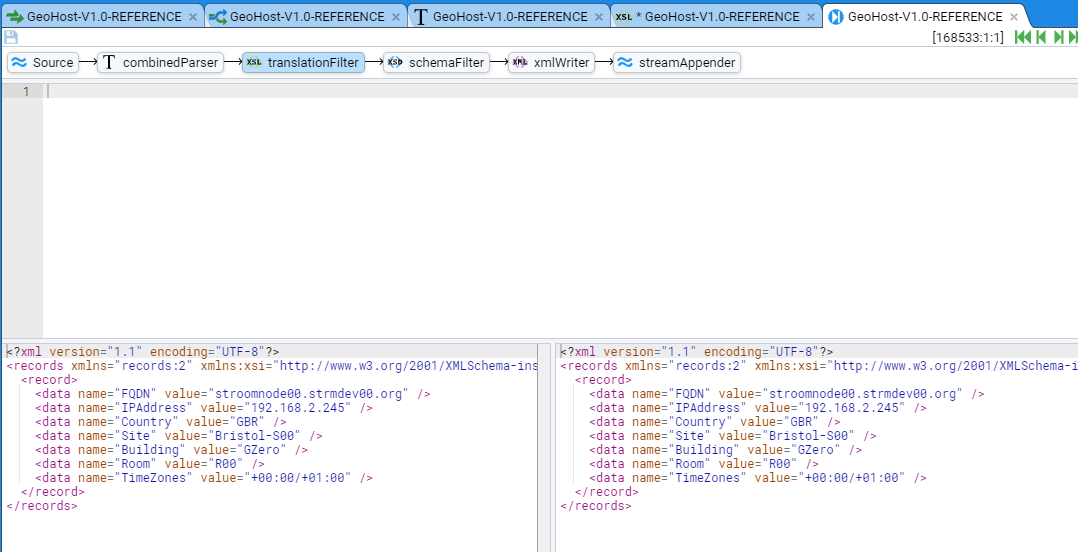This screenshot has height=552, width=1078.
Task: Close the text converter GeoHost tab
Action: (598, 17)
